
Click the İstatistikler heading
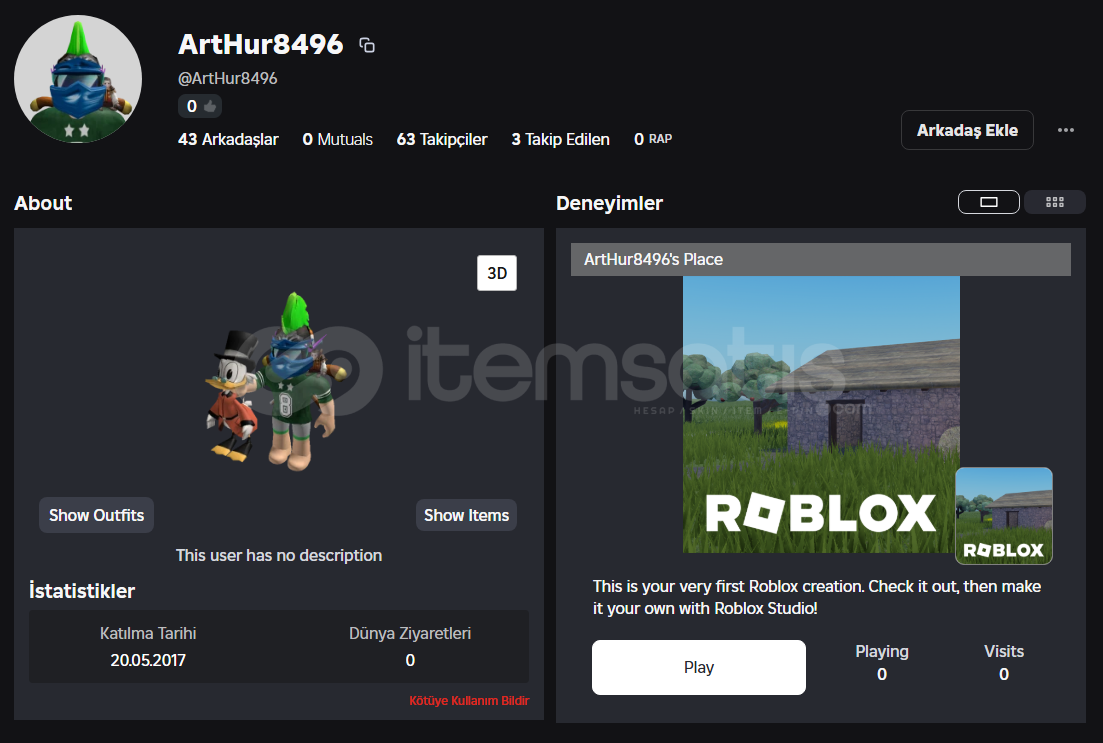[x=82, y=590]
